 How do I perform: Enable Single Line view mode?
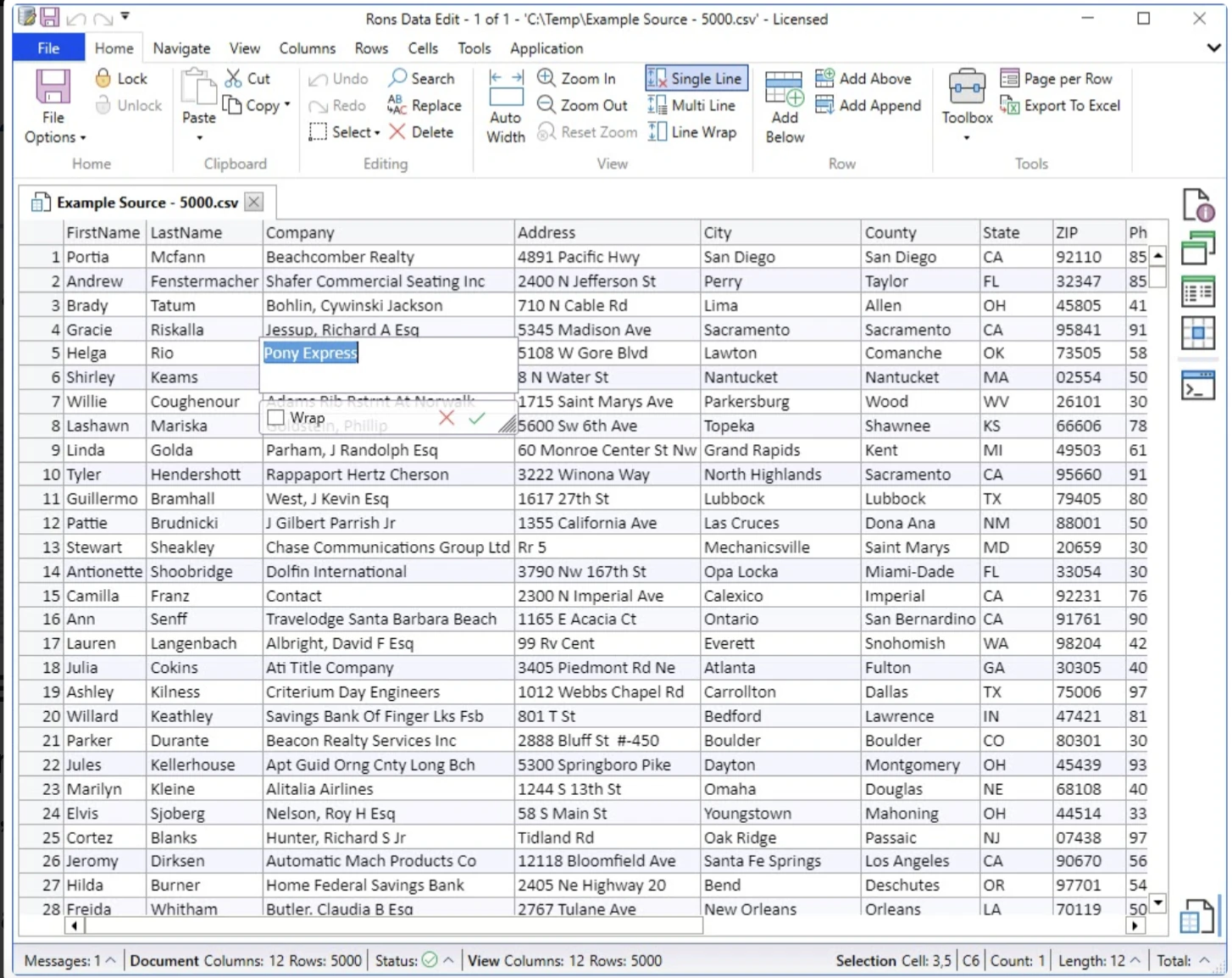[x=696, y=78]
